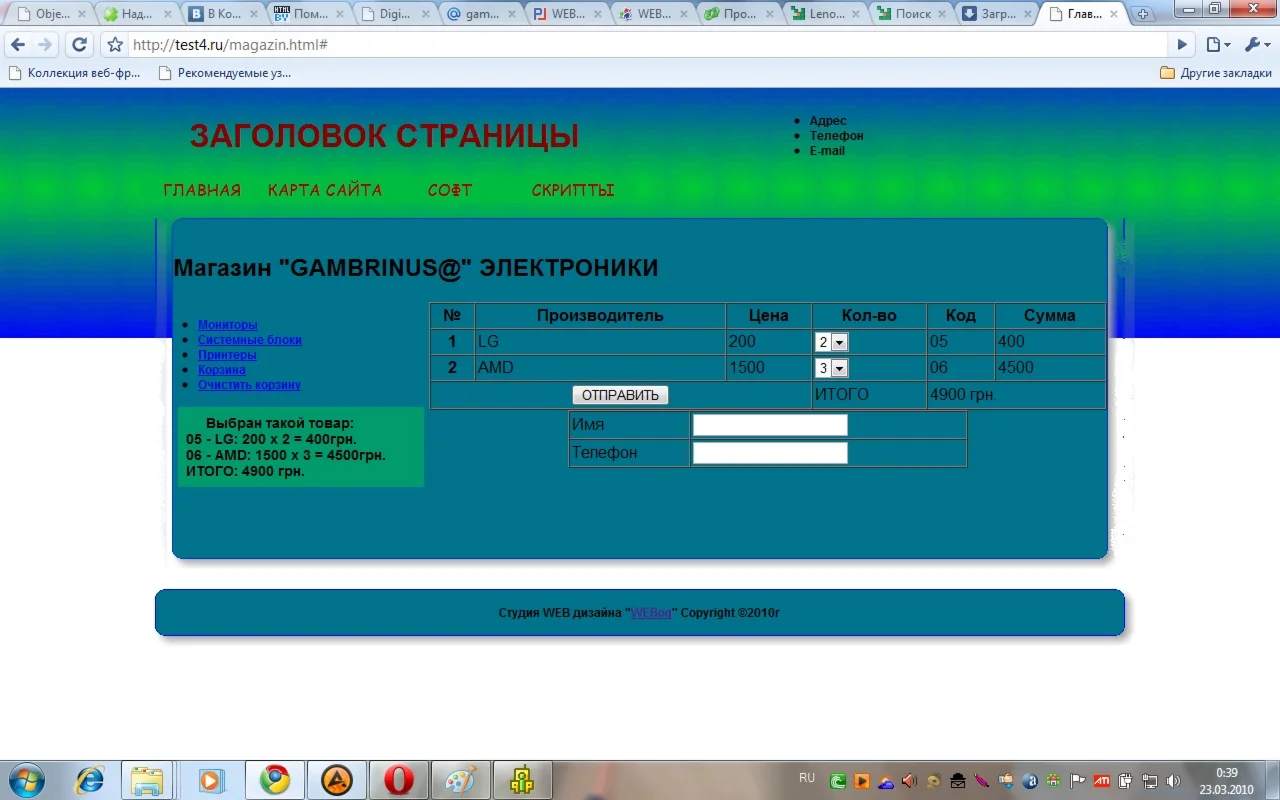Switch to the 'Над...' tab
Image resolution: width=1280 pixels, height=800 pixels.
point(134,14)
